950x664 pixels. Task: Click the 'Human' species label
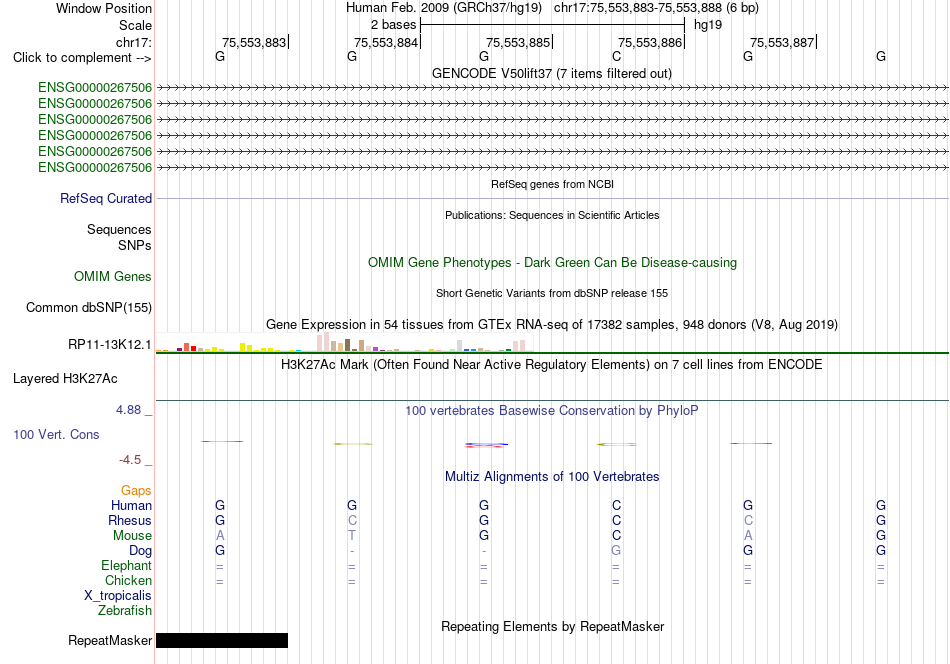click(x=131, y=505)
